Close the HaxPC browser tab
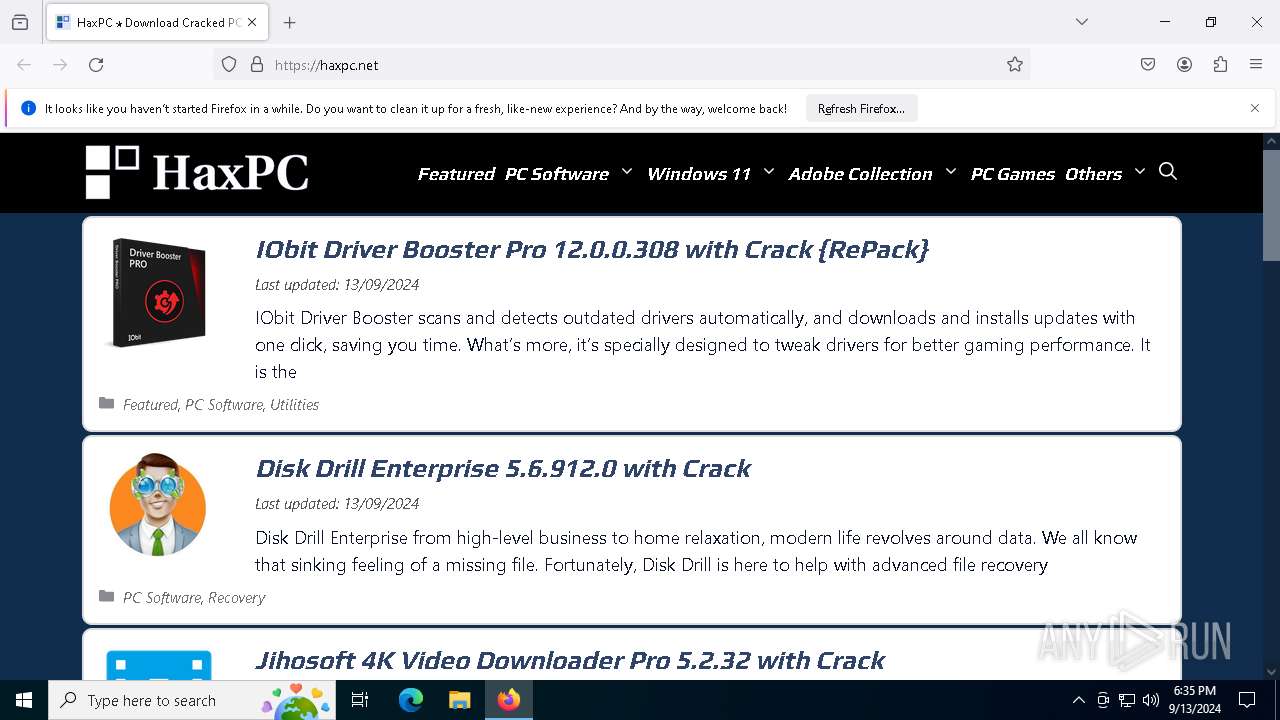 coord(252,22)
